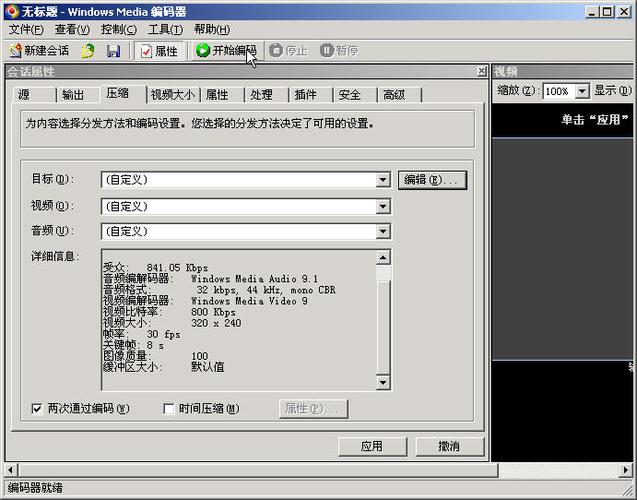Click the 编辑(E)... button
Image resolution: width=637 pixels, height=500 pixels.
point(432,180)
